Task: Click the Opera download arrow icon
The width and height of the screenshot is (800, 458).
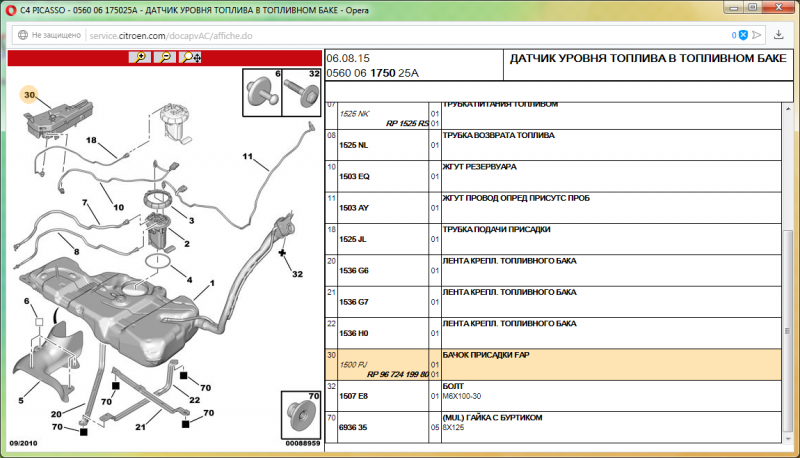Action: [x=778, y=34]
